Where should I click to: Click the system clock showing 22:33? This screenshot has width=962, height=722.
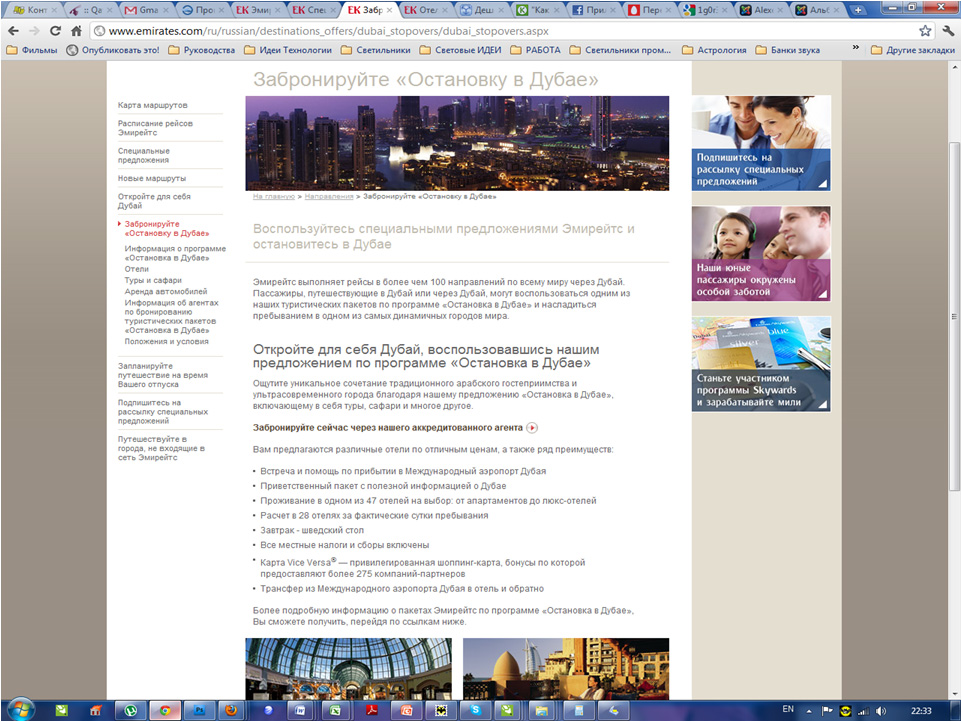[921, 711]
